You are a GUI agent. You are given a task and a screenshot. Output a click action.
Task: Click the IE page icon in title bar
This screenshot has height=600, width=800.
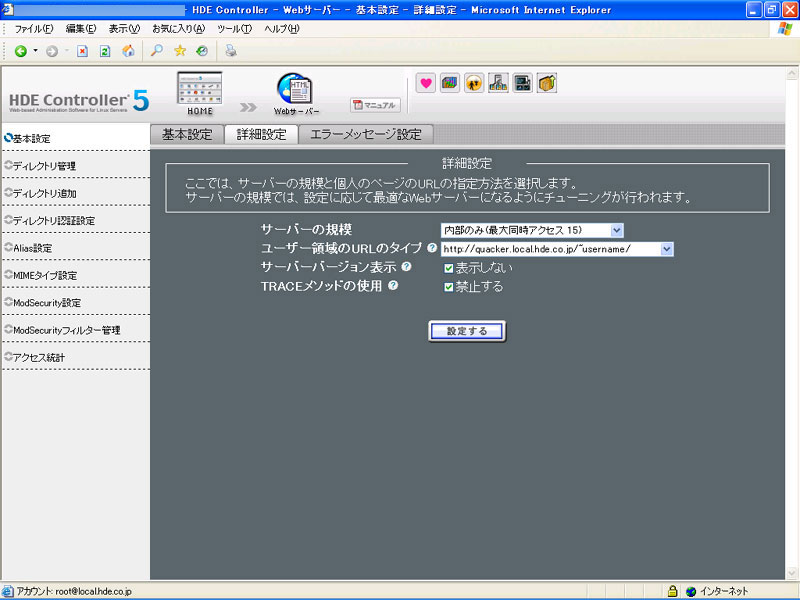coord(7,10)
